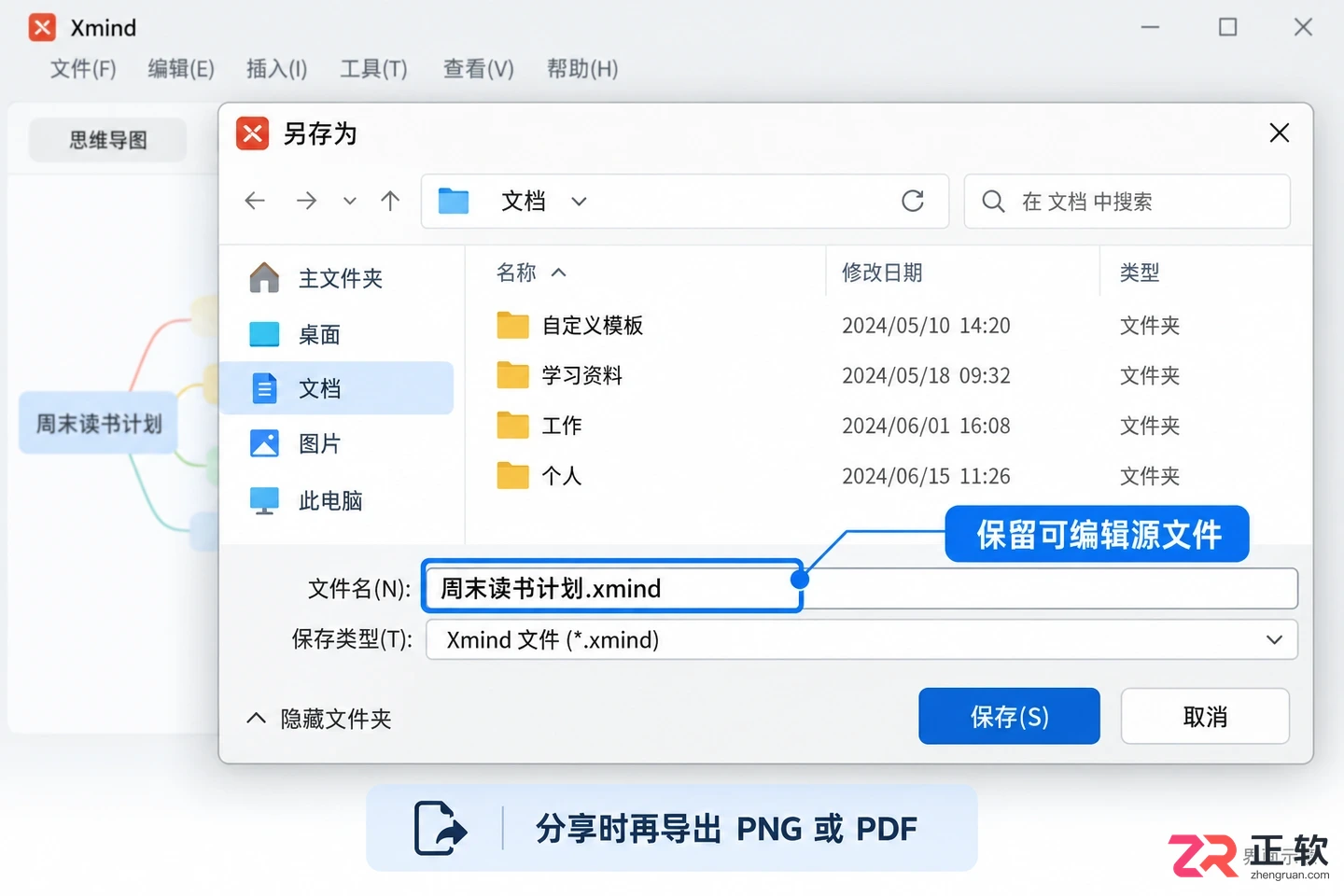Click the search field 在 文档 中搜索

click(1127, 202)
